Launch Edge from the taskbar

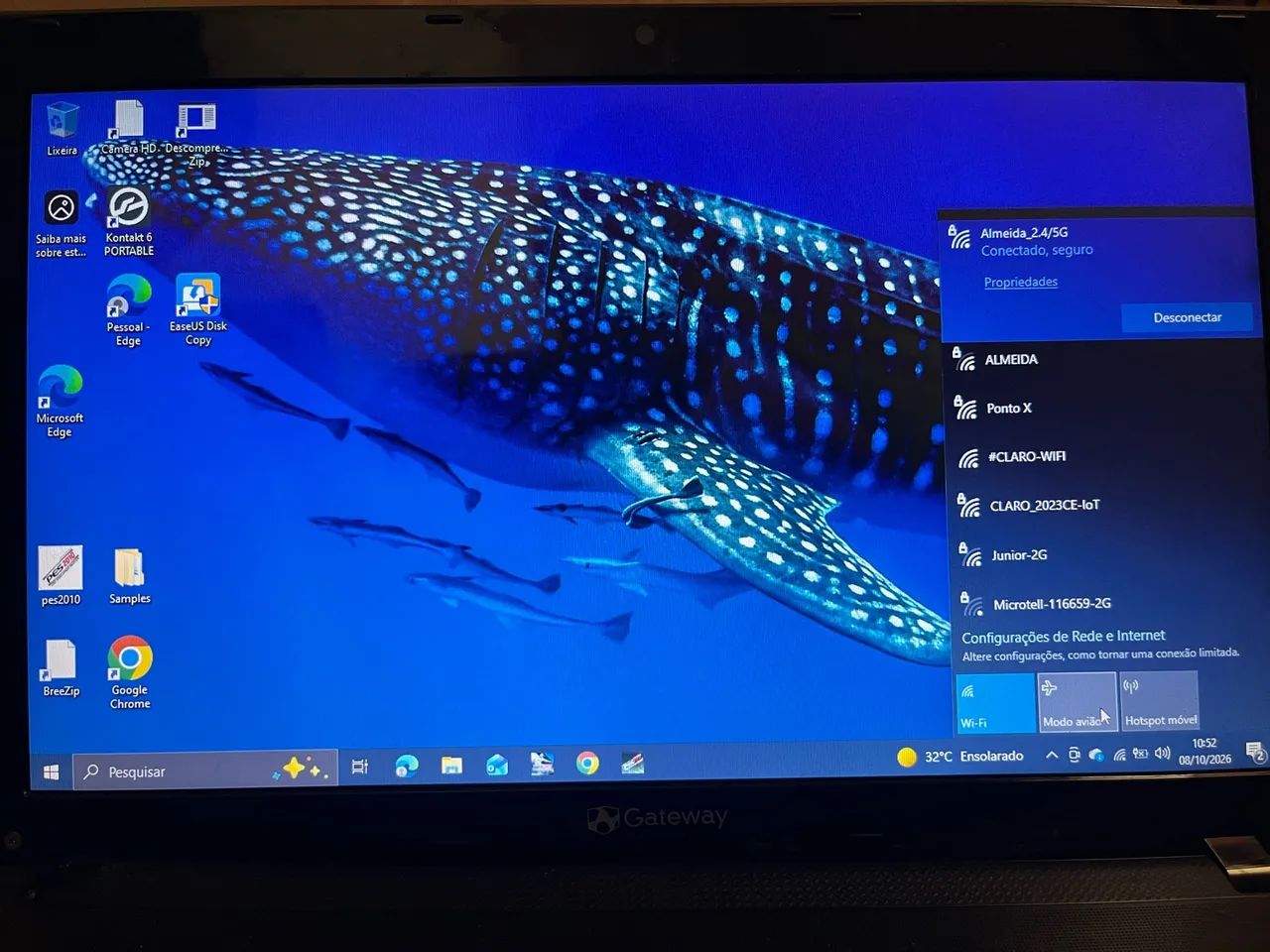click(407, 766)
